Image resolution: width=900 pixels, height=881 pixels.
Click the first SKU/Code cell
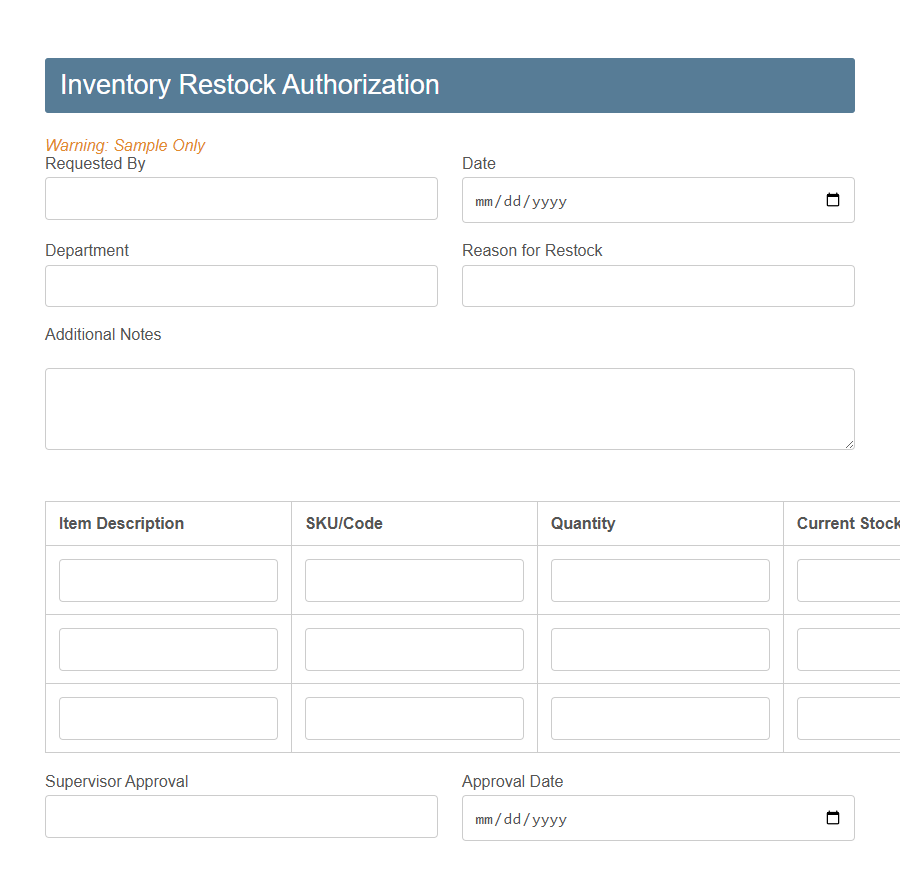[x=413, y=580]
